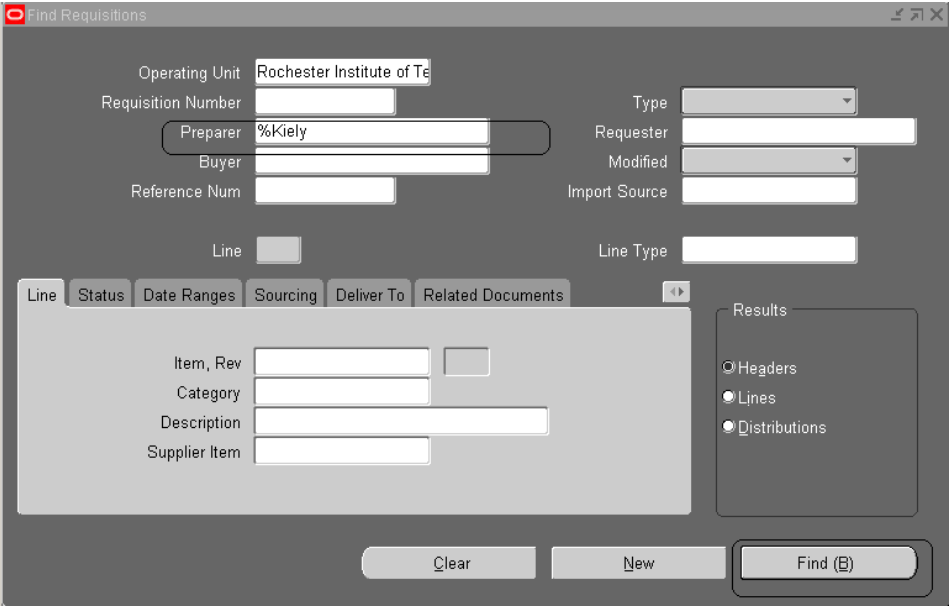Select the Lines results radio button
The height and width of the screenshot is (609, 951).
(x=730, y=398)
